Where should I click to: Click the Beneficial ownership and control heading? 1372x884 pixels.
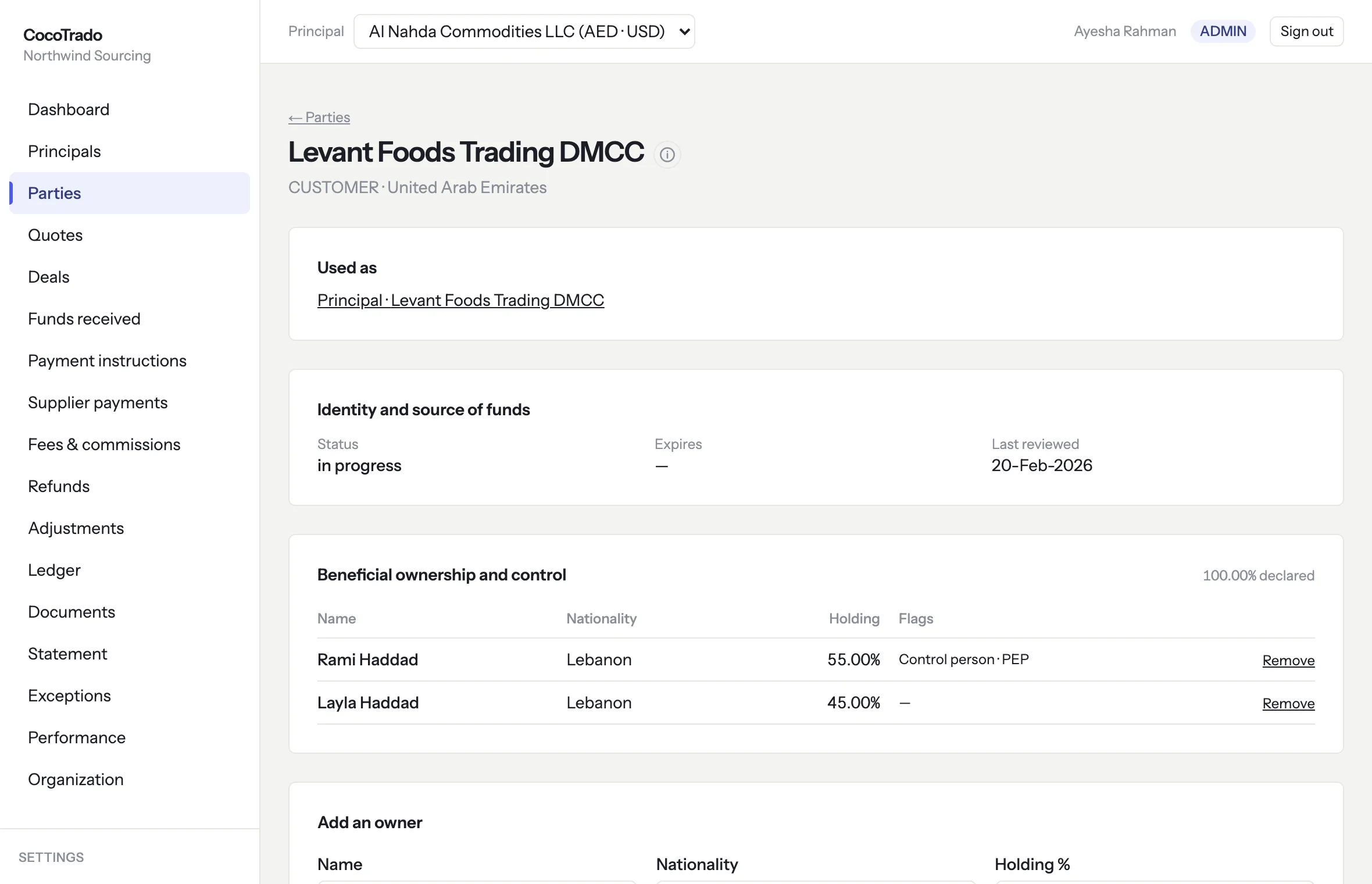click(x=442, y=575)
